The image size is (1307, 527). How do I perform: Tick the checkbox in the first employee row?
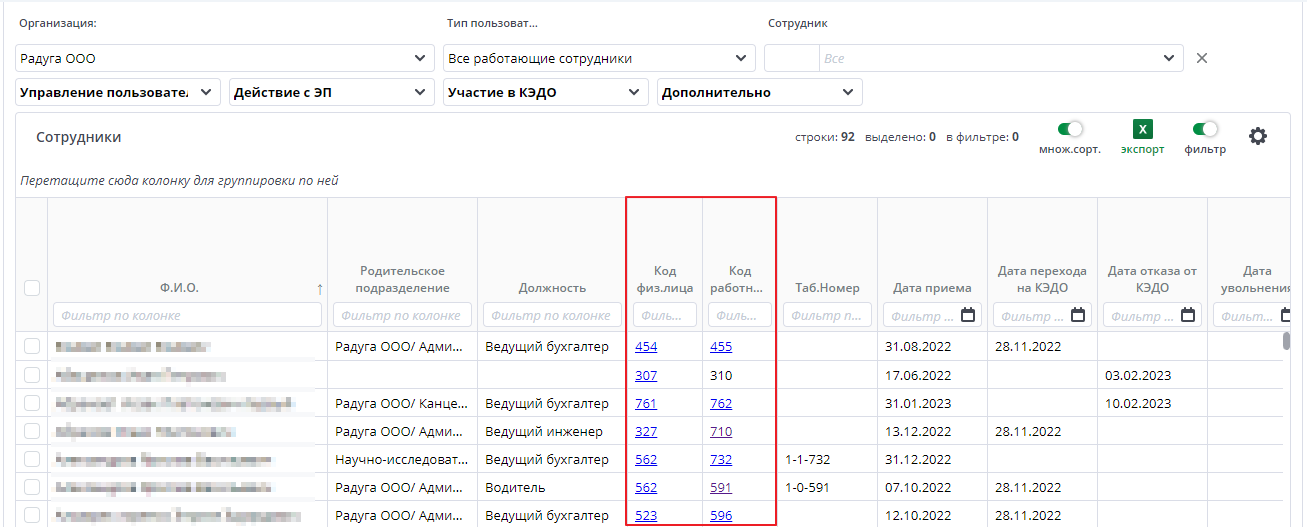[32, 347]
